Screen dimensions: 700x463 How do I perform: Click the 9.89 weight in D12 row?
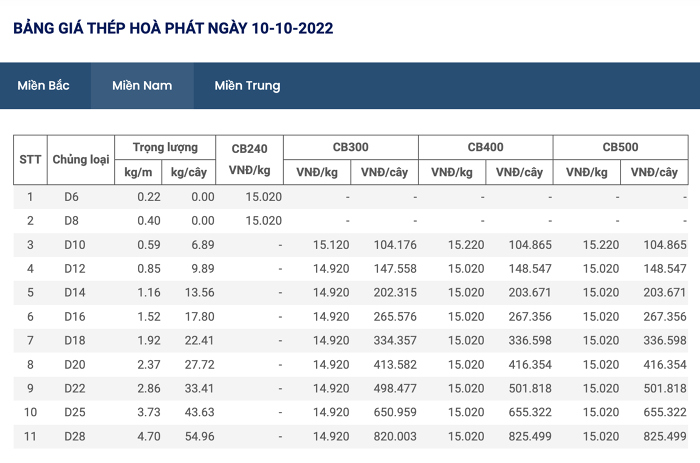point(203,269)
